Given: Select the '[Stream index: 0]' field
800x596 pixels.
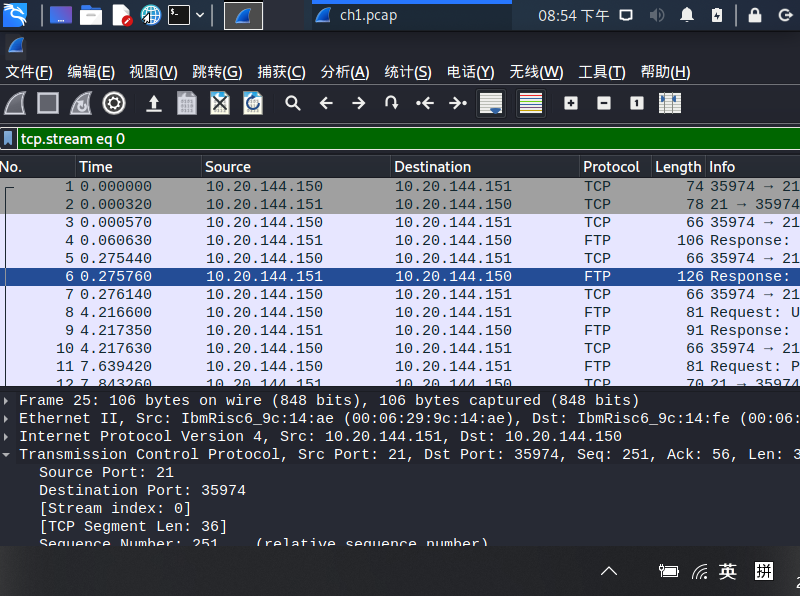Looking at the screenshot, I should click(x=115, y=509).
